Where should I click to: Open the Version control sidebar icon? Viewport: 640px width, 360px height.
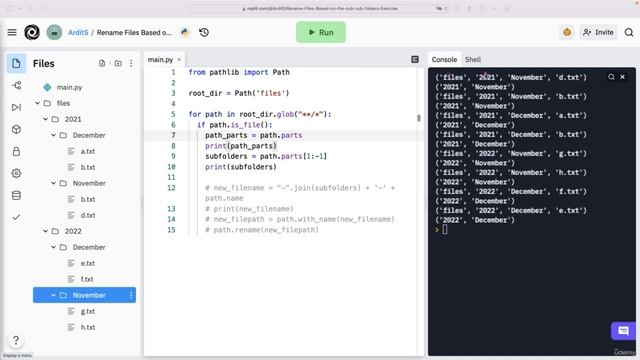(x=16, y=85)
